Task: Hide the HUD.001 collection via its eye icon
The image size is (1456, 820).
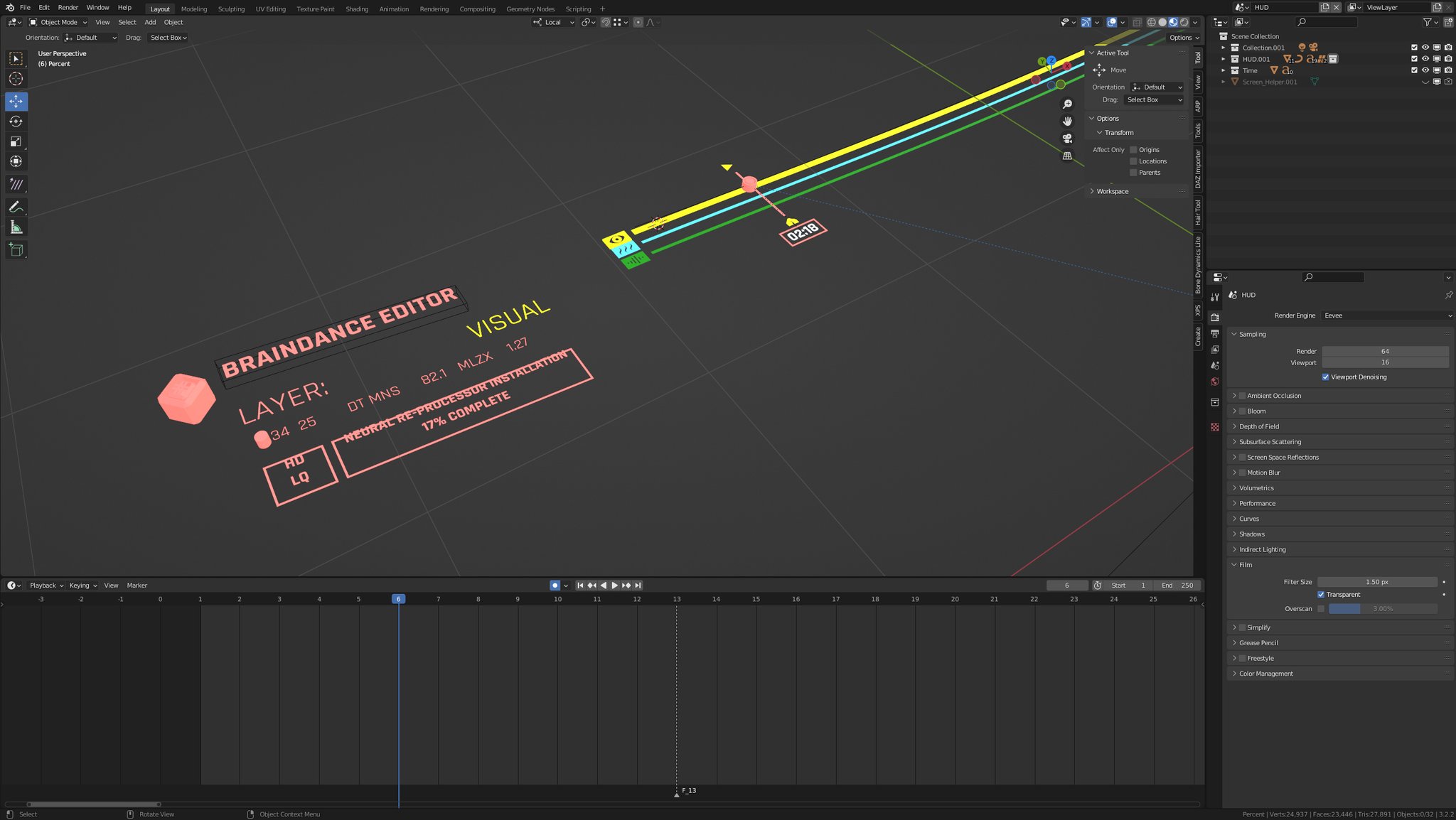Action: (1425, 59)
